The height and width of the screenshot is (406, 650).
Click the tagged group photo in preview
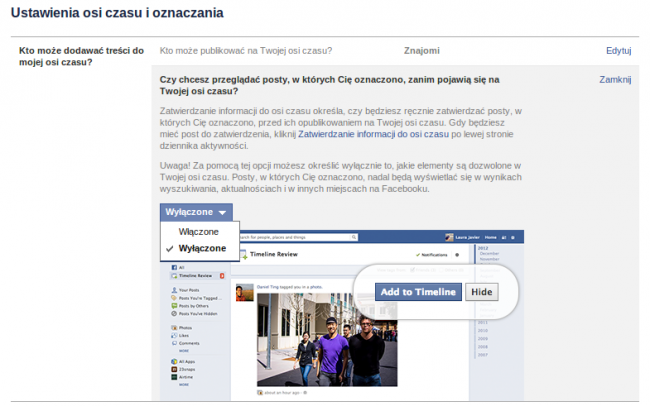(x=327, y=340)
